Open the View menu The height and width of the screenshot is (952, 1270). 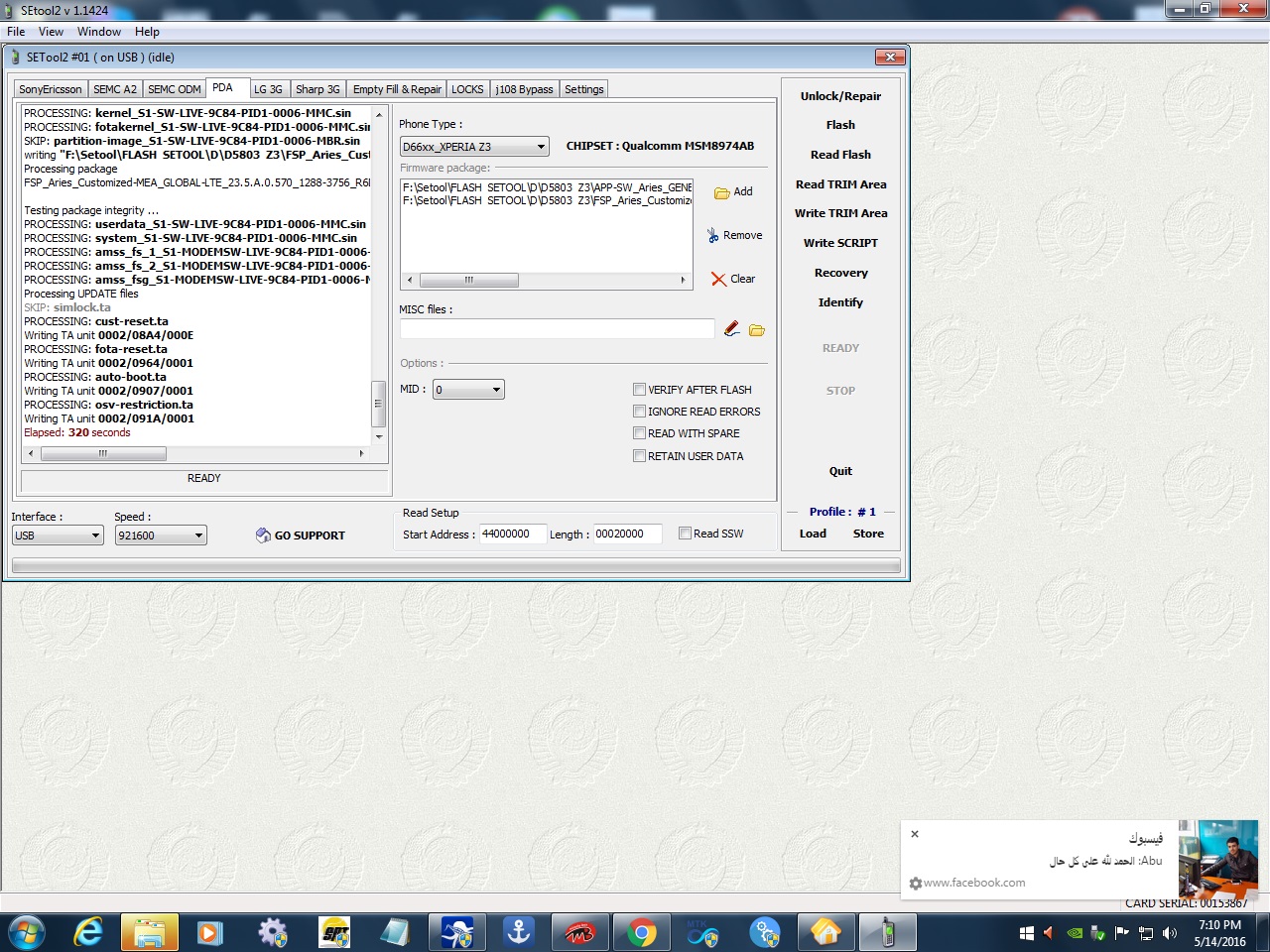click(51, 32)
